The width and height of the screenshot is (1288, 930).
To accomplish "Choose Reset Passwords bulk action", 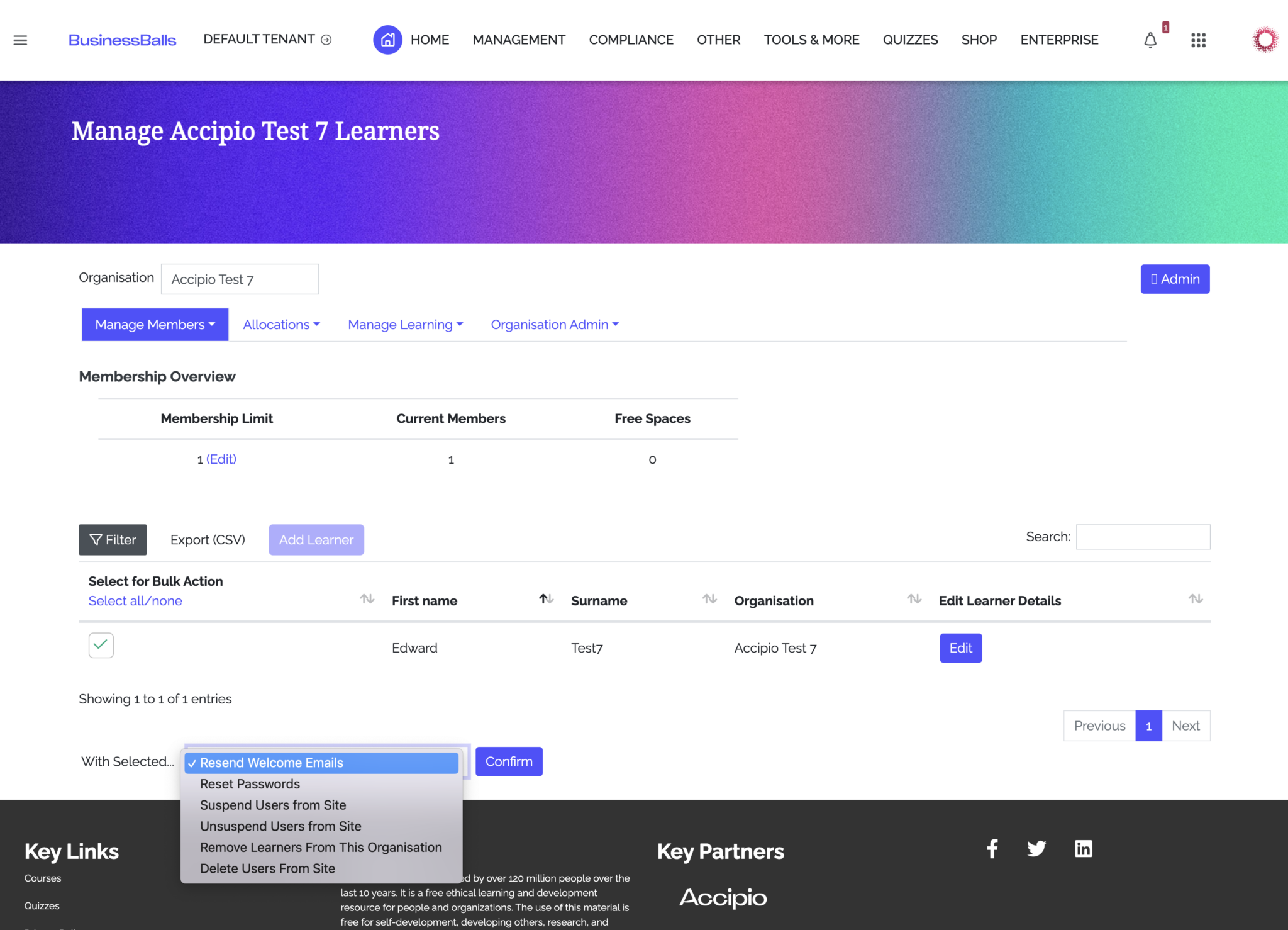I will tap(250, 784).
